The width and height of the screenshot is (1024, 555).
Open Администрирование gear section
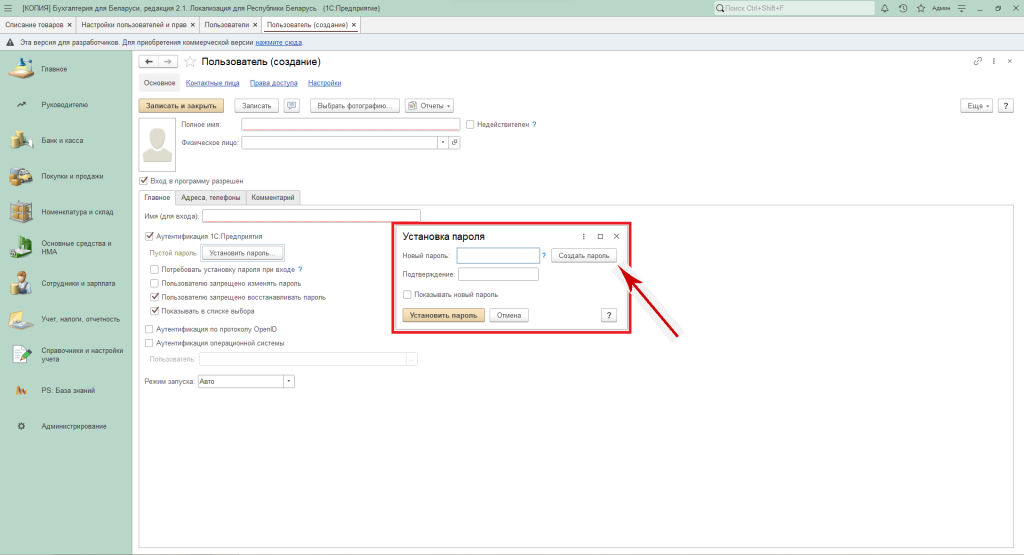coord(74,426)
